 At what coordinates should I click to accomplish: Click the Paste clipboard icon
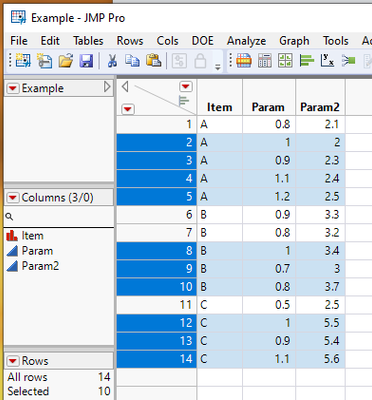pyautogui.click(x=154, y=61)
